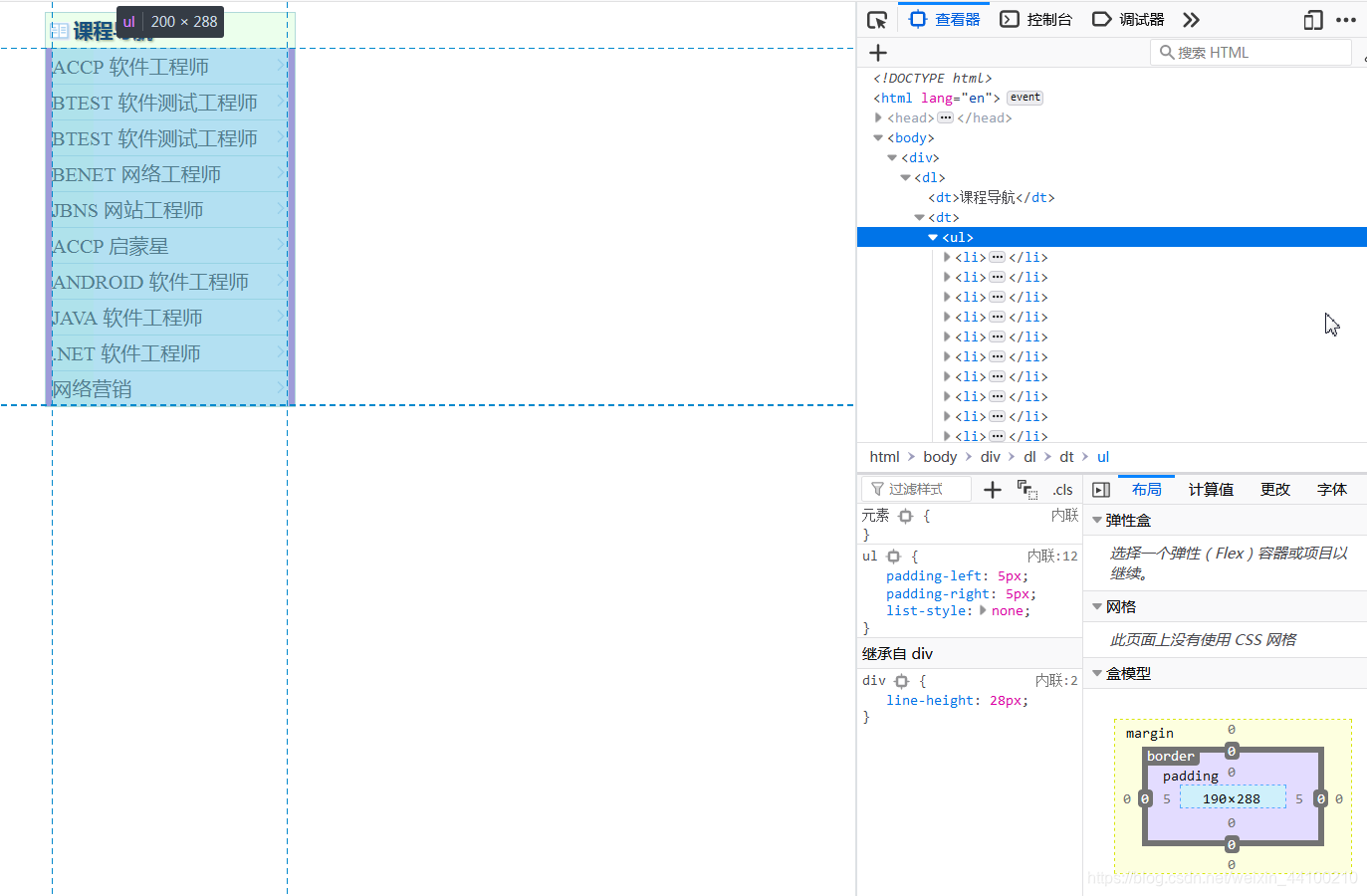Toggle pseudo-class panel icon
This screenshot has width=1367, height=896.
coord(1026,489)
